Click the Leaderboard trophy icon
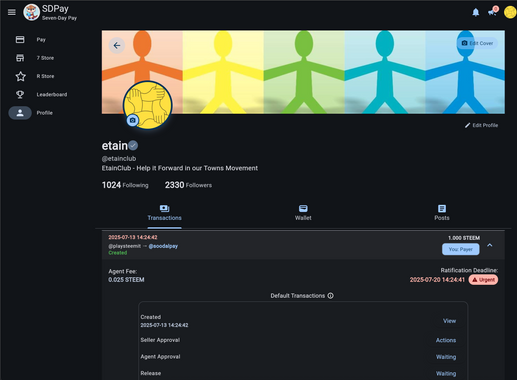Image resolution: width=517 pixels, height=380 pixels. click(x=20, y=95)
